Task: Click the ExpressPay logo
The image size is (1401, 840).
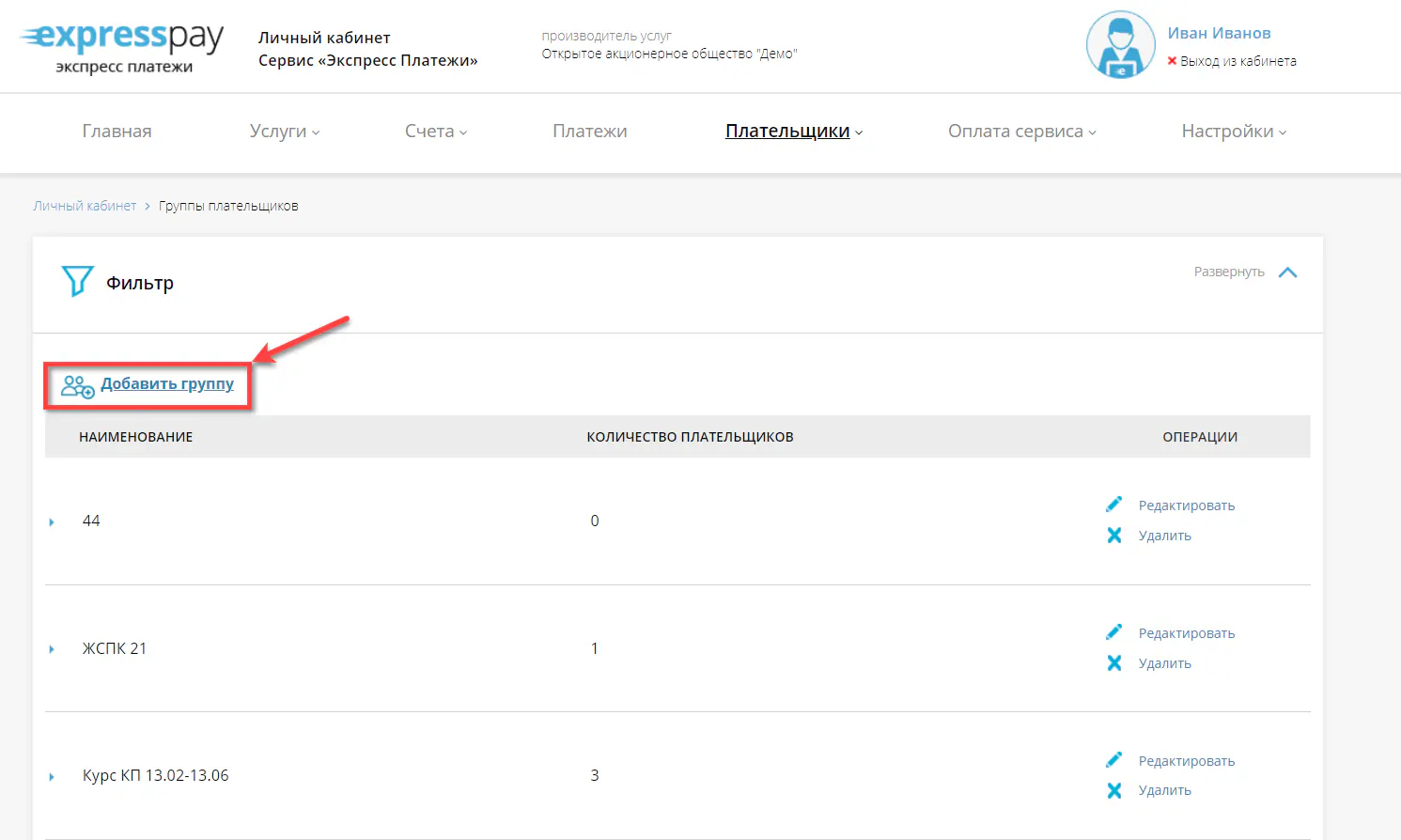Action: tap(122, 47)
